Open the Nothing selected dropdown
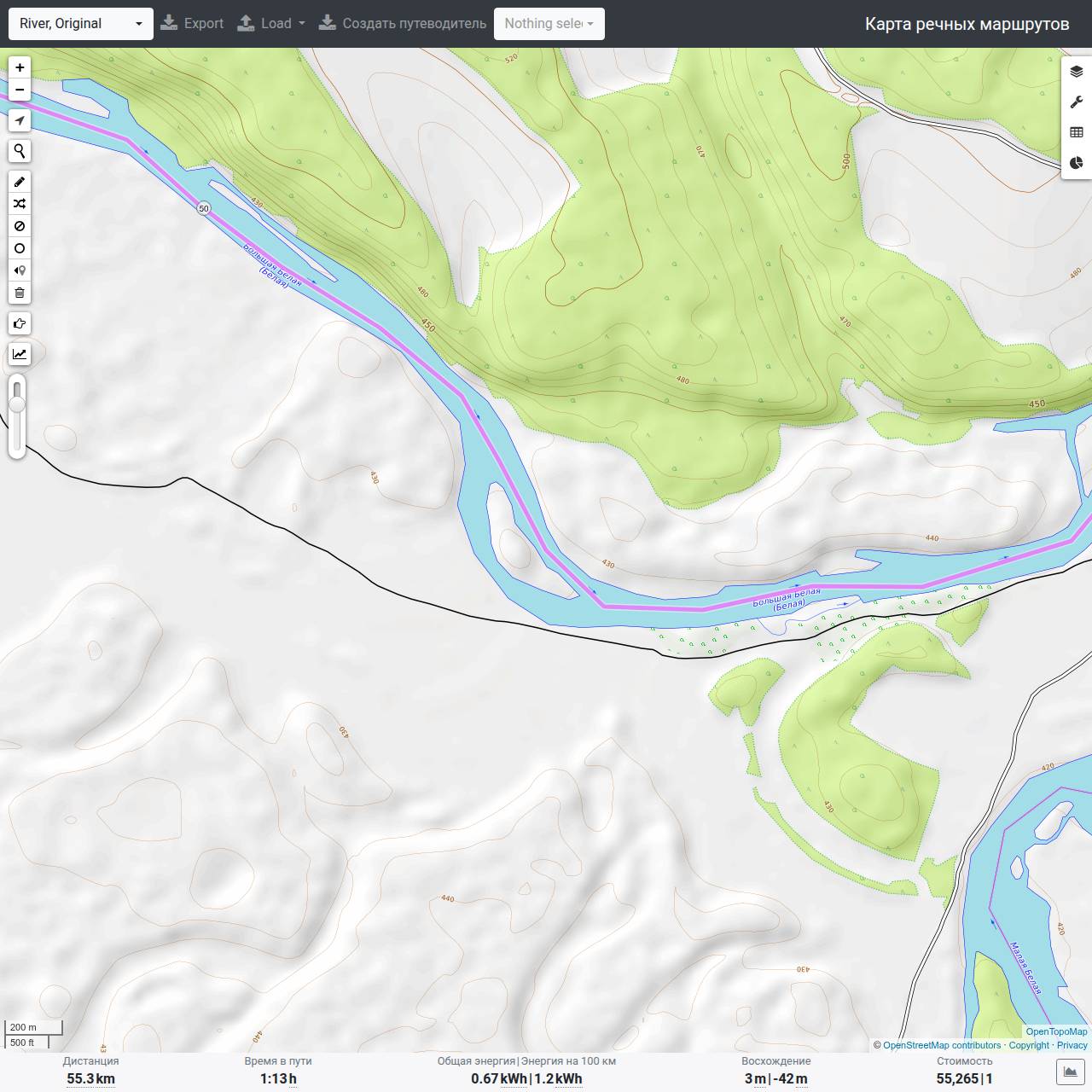1092x1092 pixels. 549,24
